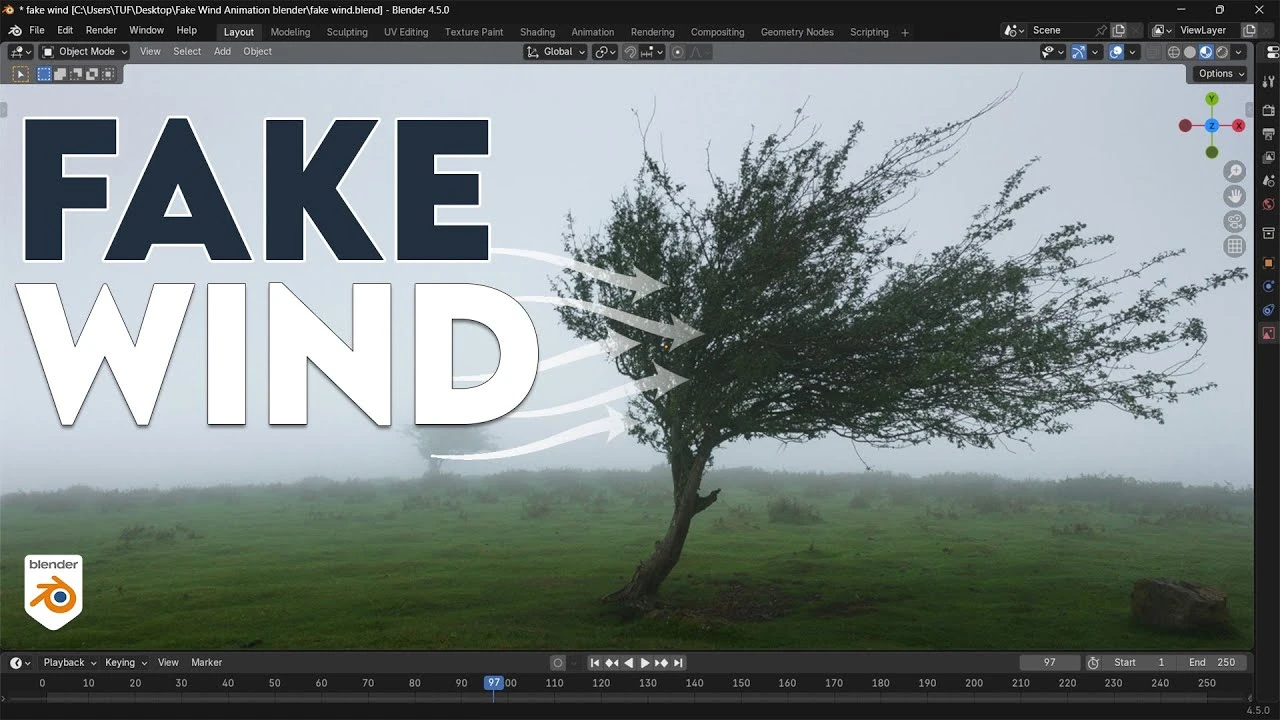Open the Render menu
Image resolution: width=1280 pixels, height=720 pixels.
[101, 31]
